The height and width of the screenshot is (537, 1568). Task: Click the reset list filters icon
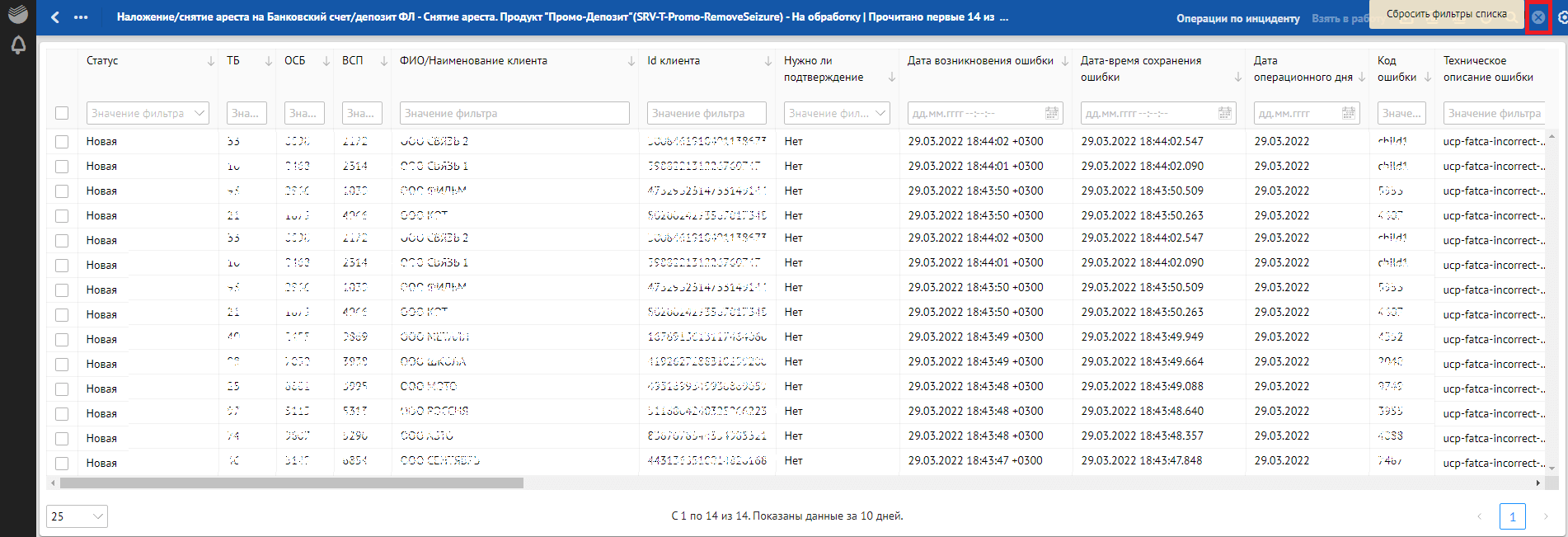[1538, 17]
